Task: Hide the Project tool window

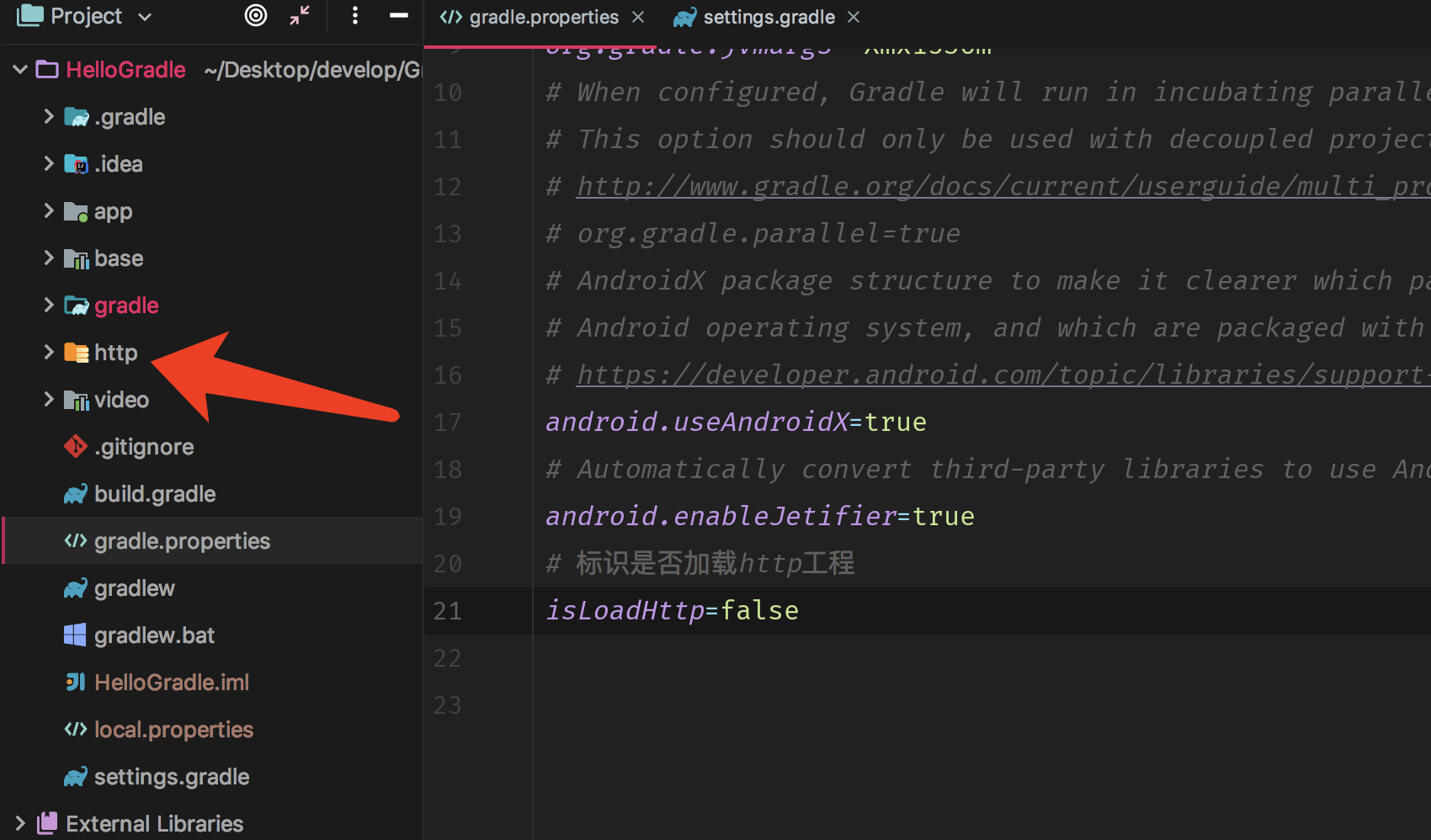Action: click(399, 15)
